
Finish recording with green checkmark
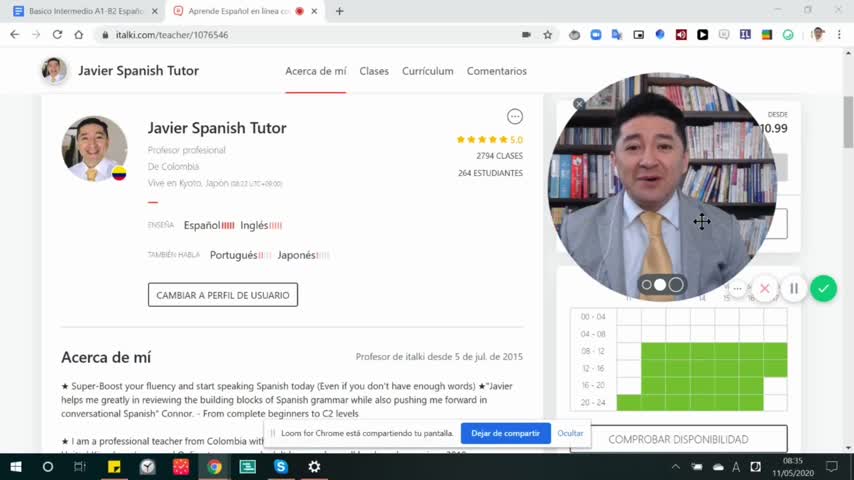tap(824, 288)
